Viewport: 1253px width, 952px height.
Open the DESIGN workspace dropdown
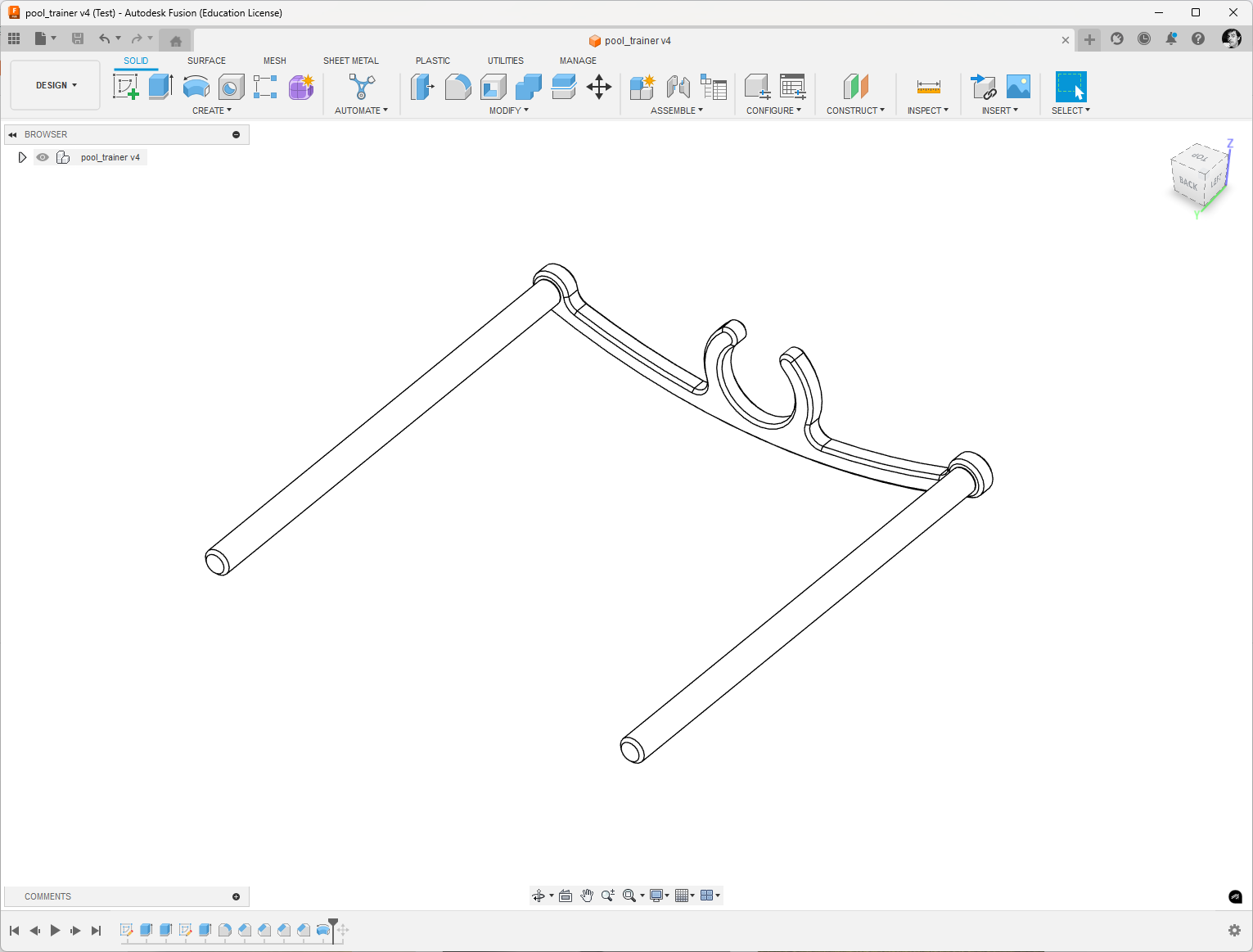point(56,85)
